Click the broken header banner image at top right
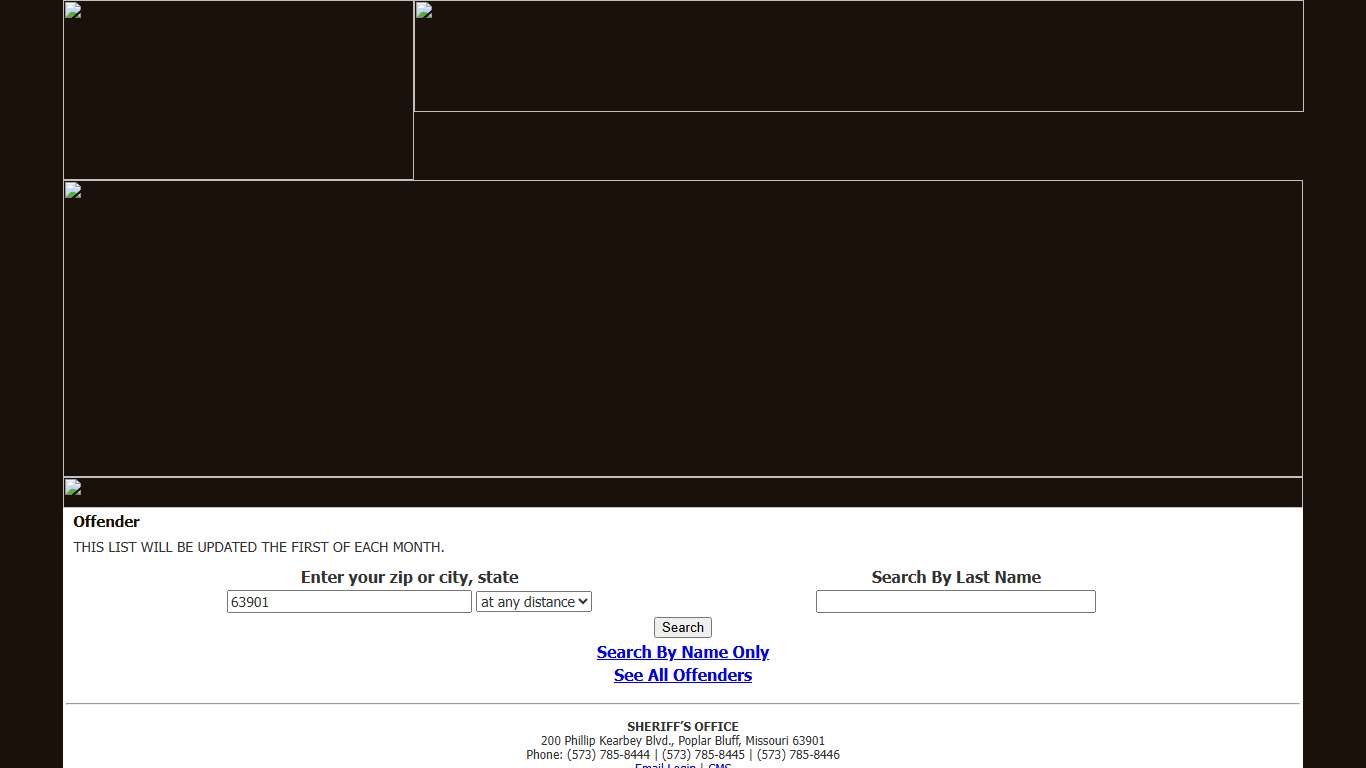This screenshot has height=768, width=1366. point(858,56)
